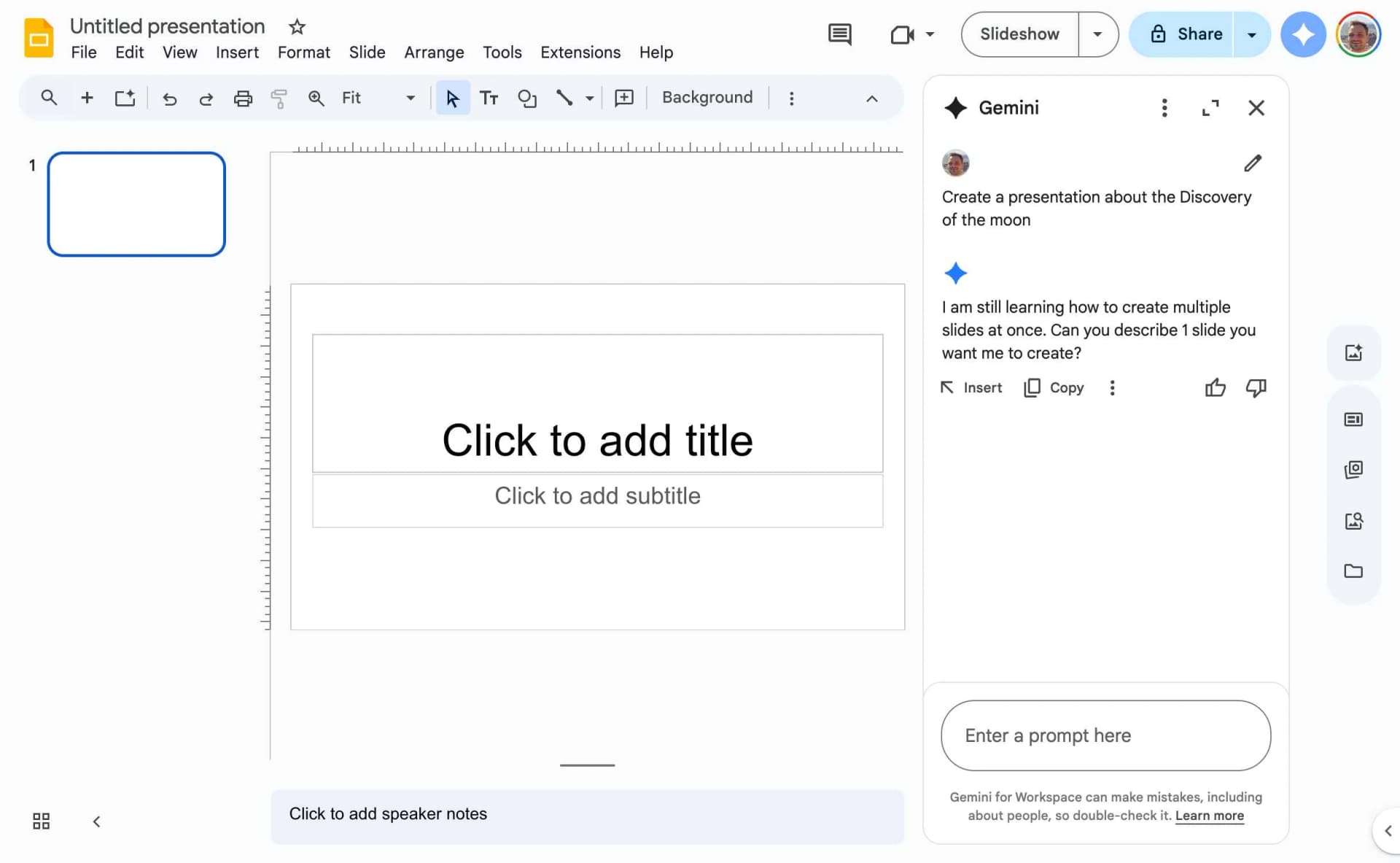This screenshot has height=863, width=1400.
Task: Open the Gemini sparkle button in header
Action: tap(1303, 34)
